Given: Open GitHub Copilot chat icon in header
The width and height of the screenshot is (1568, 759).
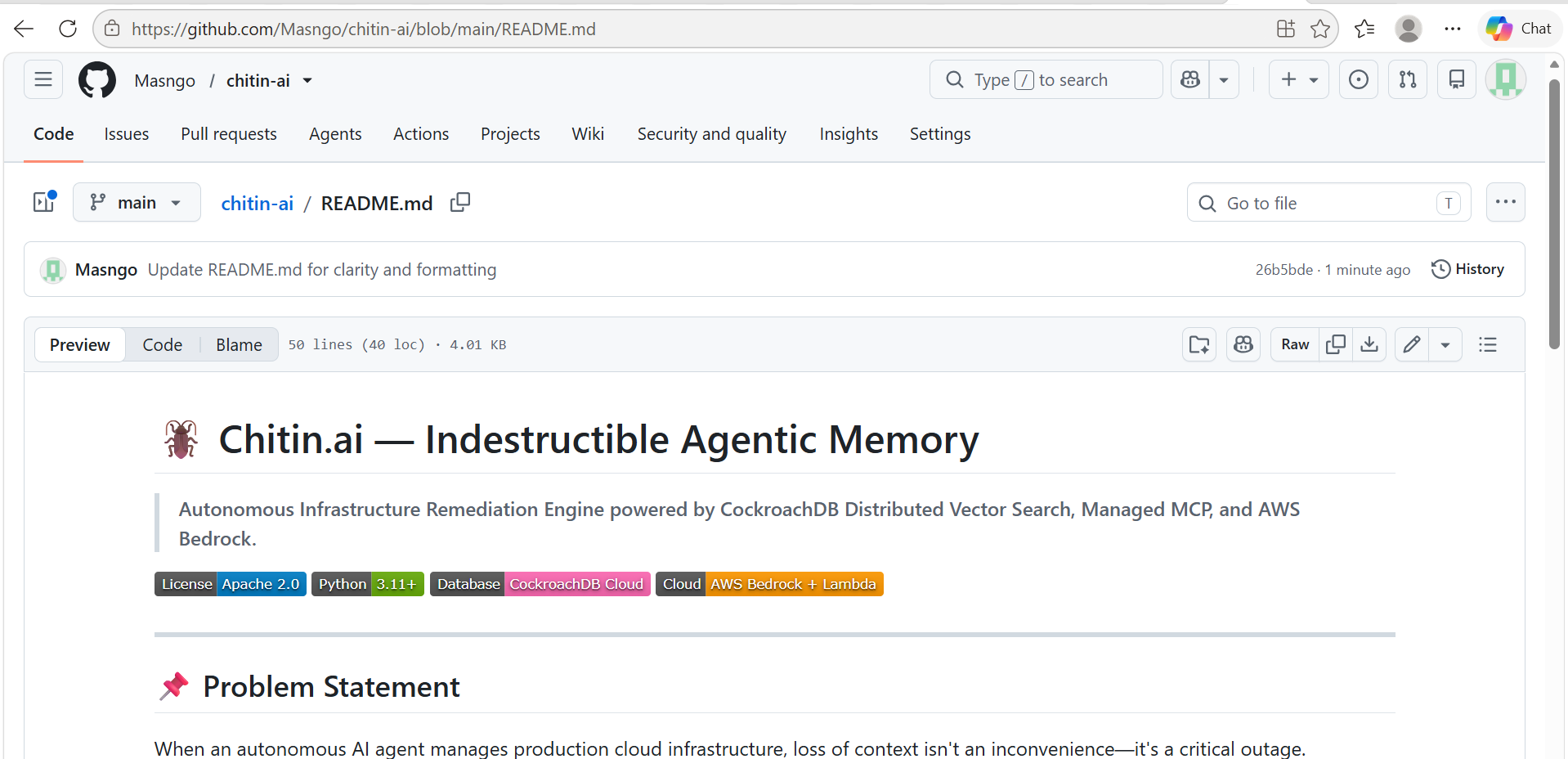Looking at the screenshot, I should tap(1190, 79).
